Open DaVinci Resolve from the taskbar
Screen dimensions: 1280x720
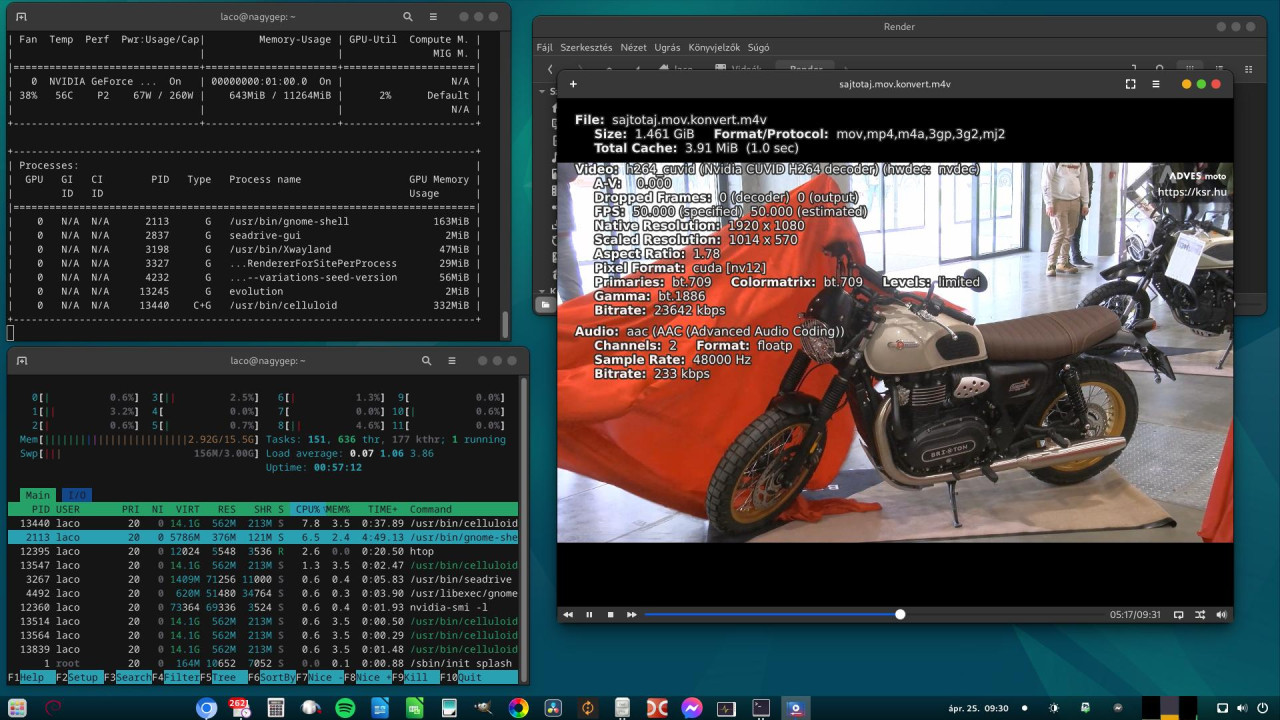[x=553, y=708]
